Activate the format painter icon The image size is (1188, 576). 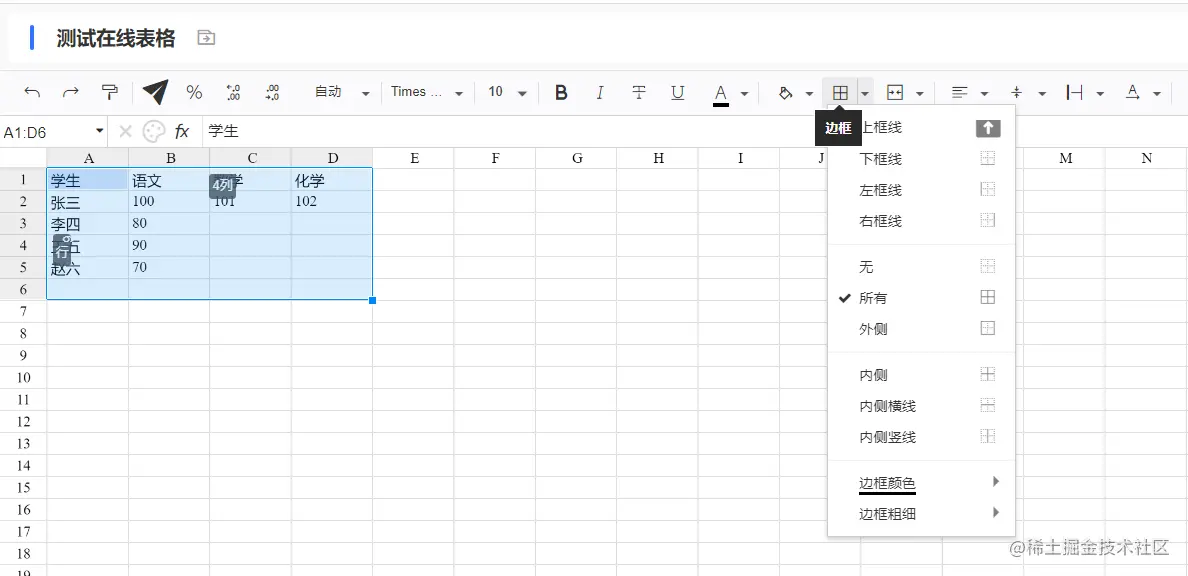pos(110,92)
